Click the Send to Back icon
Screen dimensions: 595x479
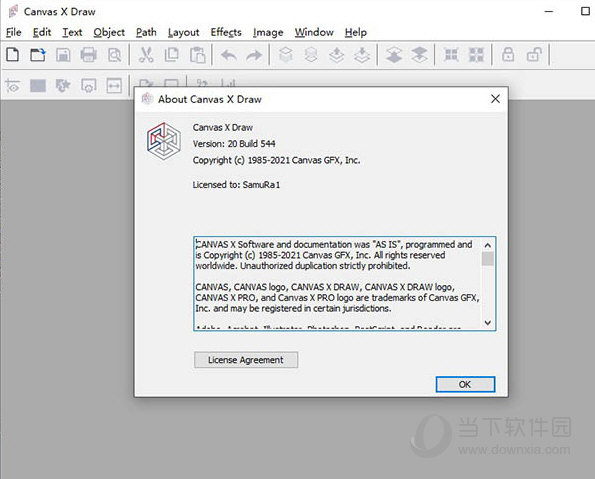311,55
